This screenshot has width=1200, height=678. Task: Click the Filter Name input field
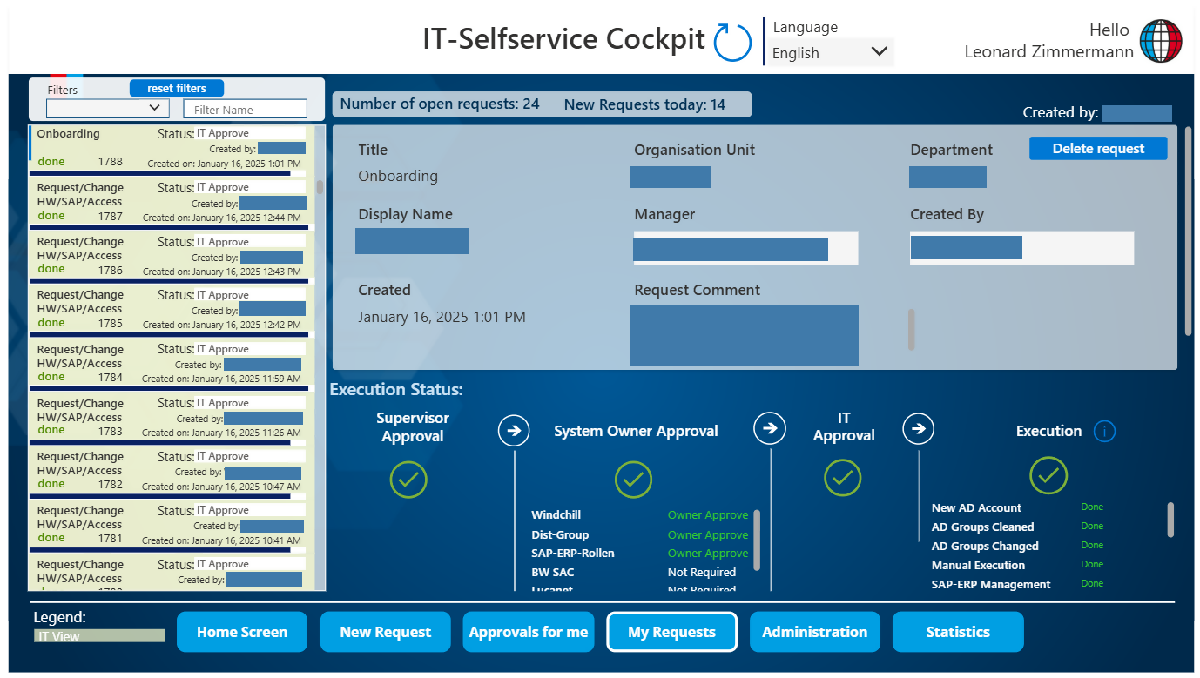point(245,109)
